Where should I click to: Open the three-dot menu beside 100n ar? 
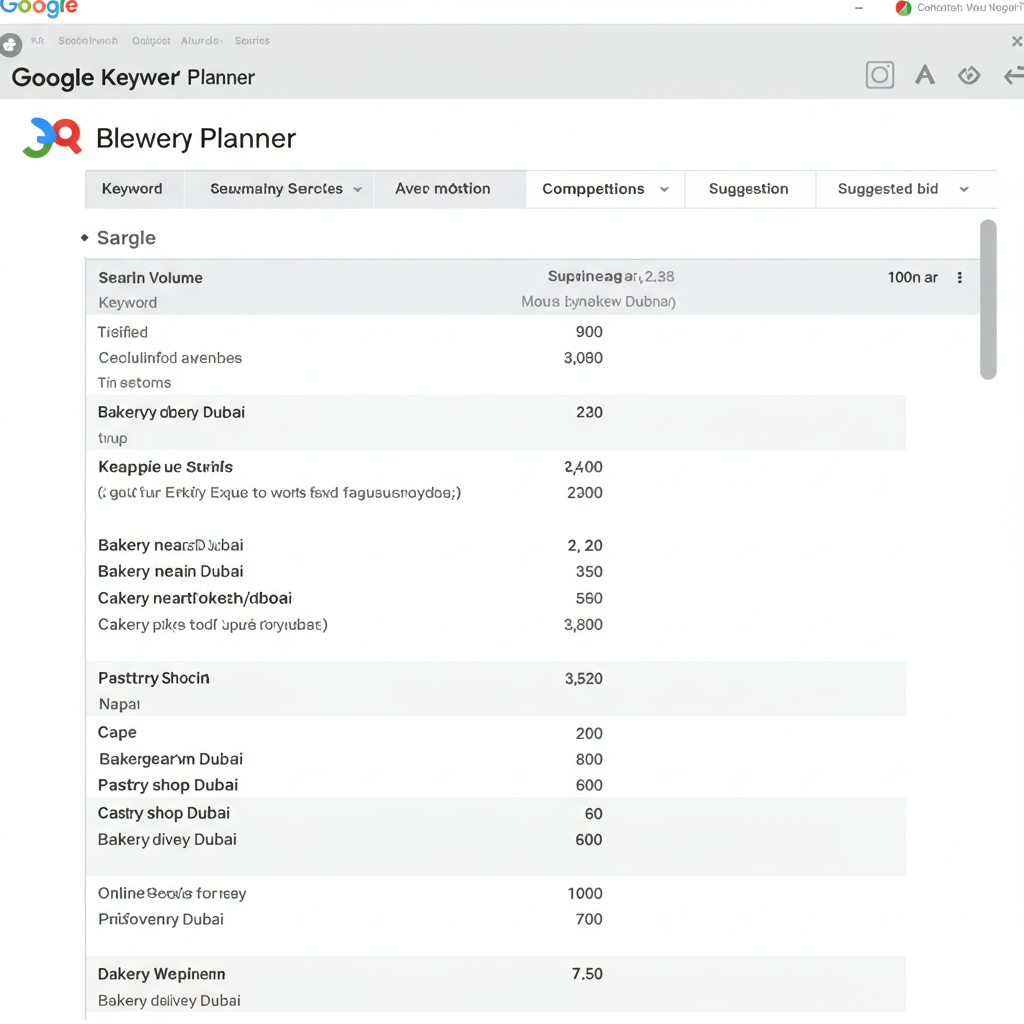(x=959, y=278)
